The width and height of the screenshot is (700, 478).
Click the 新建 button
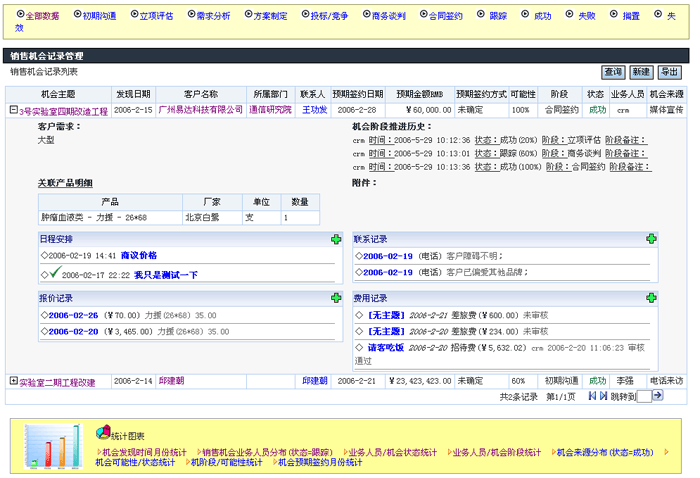pos(641,72)
